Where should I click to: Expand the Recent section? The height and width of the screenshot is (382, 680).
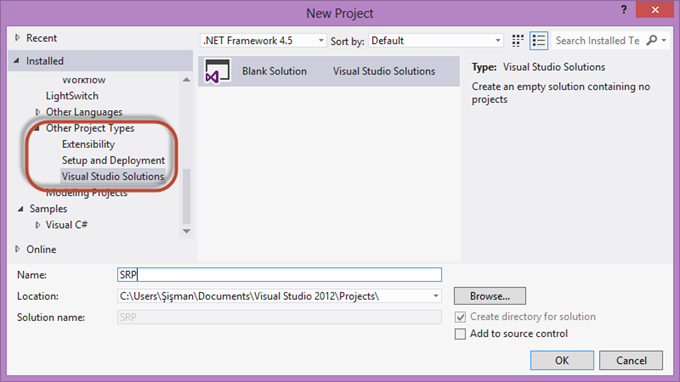click(x=17, y=38)
